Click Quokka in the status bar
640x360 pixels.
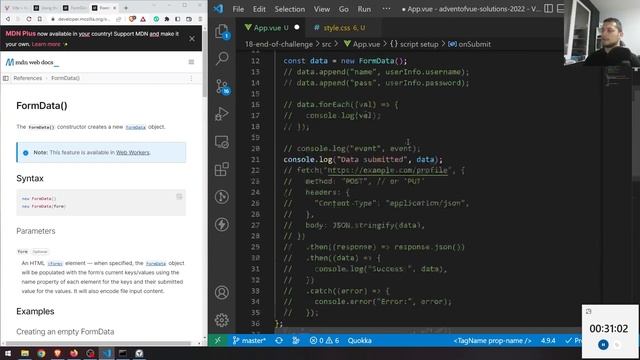[360, 340]
